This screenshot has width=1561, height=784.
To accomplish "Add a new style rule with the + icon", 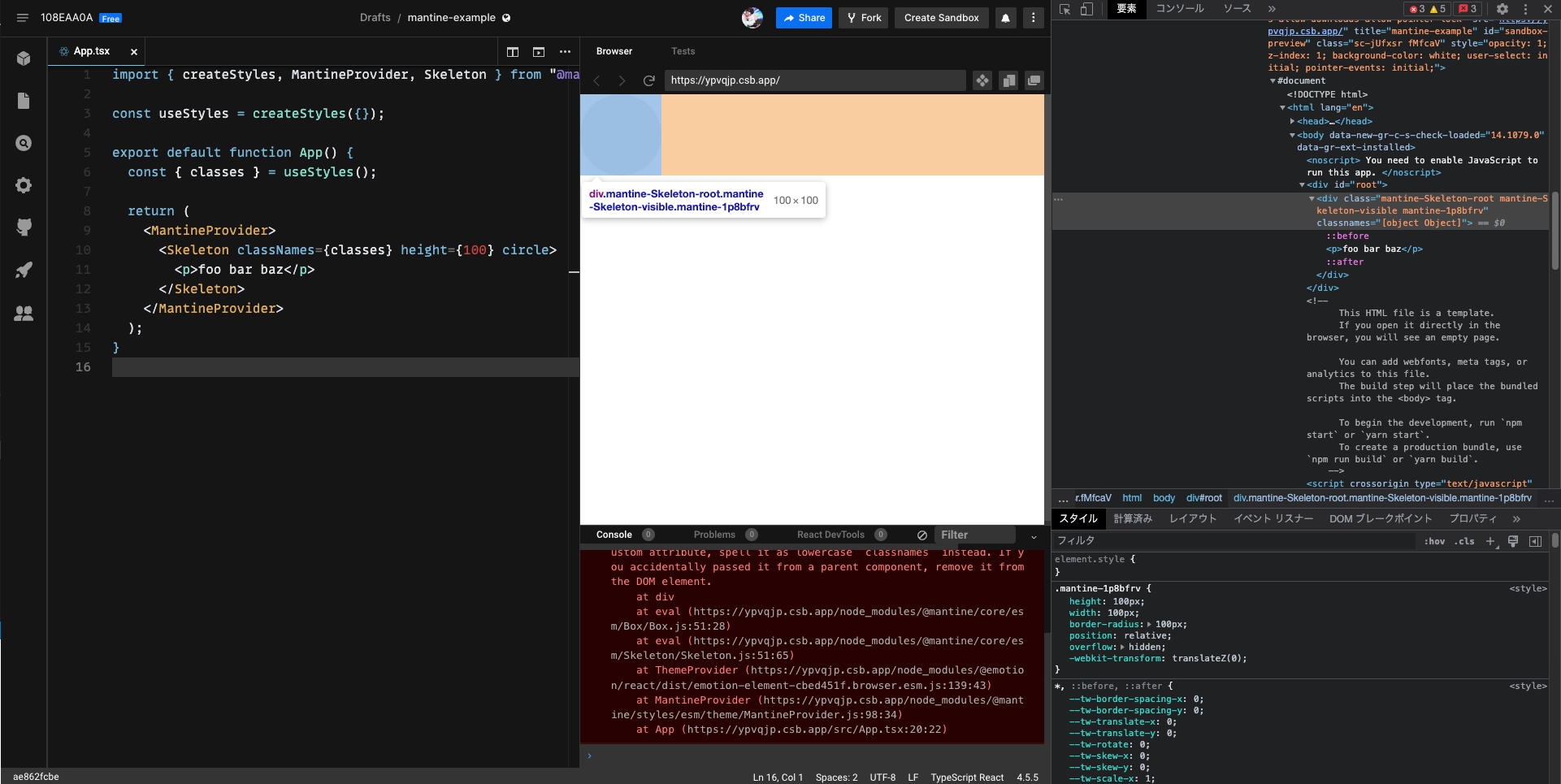I will pos(1491,542).
